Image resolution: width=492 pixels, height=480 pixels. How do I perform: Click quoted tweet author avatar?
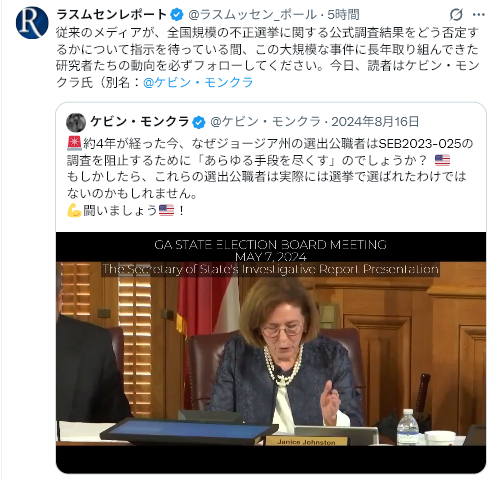(x=76, y=122)
